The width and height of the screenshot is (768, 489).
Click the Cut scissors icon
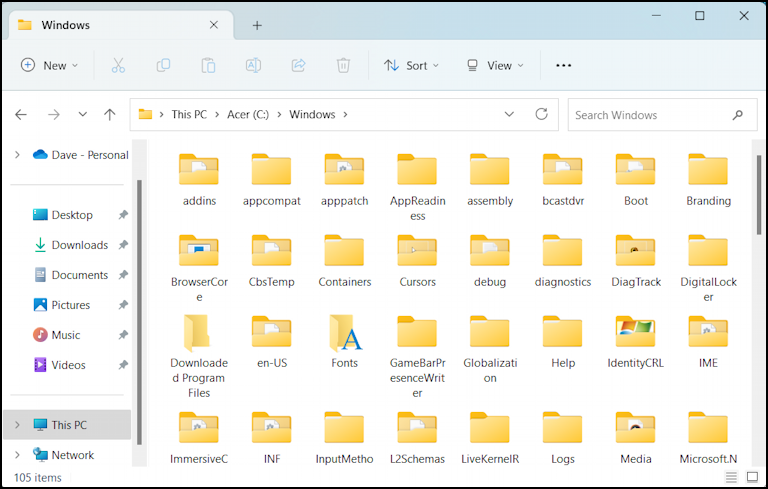(118, 65)
